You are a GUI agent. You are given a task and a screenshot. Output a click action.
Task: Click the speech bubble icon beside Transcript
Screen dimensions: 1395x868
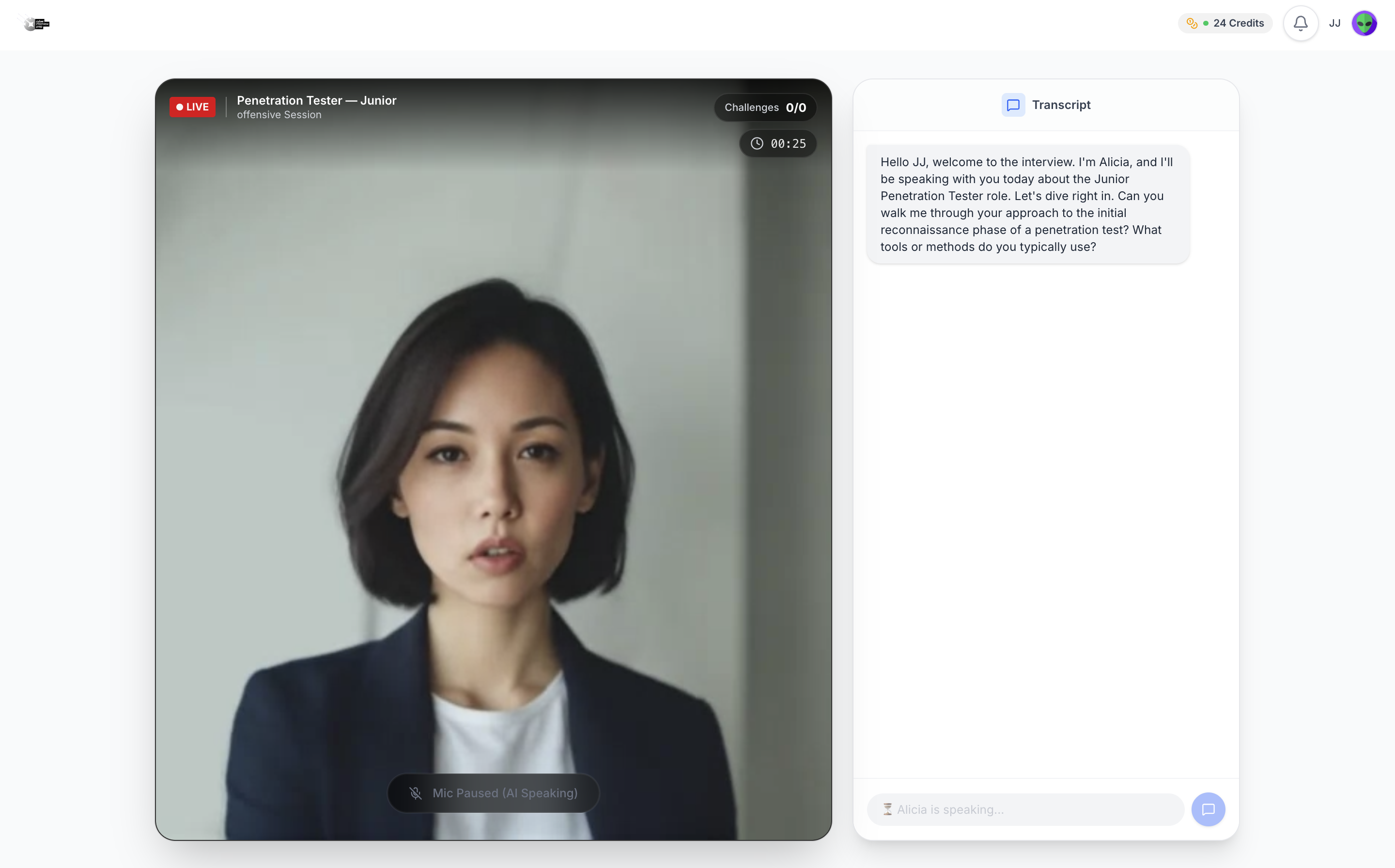pyautogui.click(x=1013, y=105)
